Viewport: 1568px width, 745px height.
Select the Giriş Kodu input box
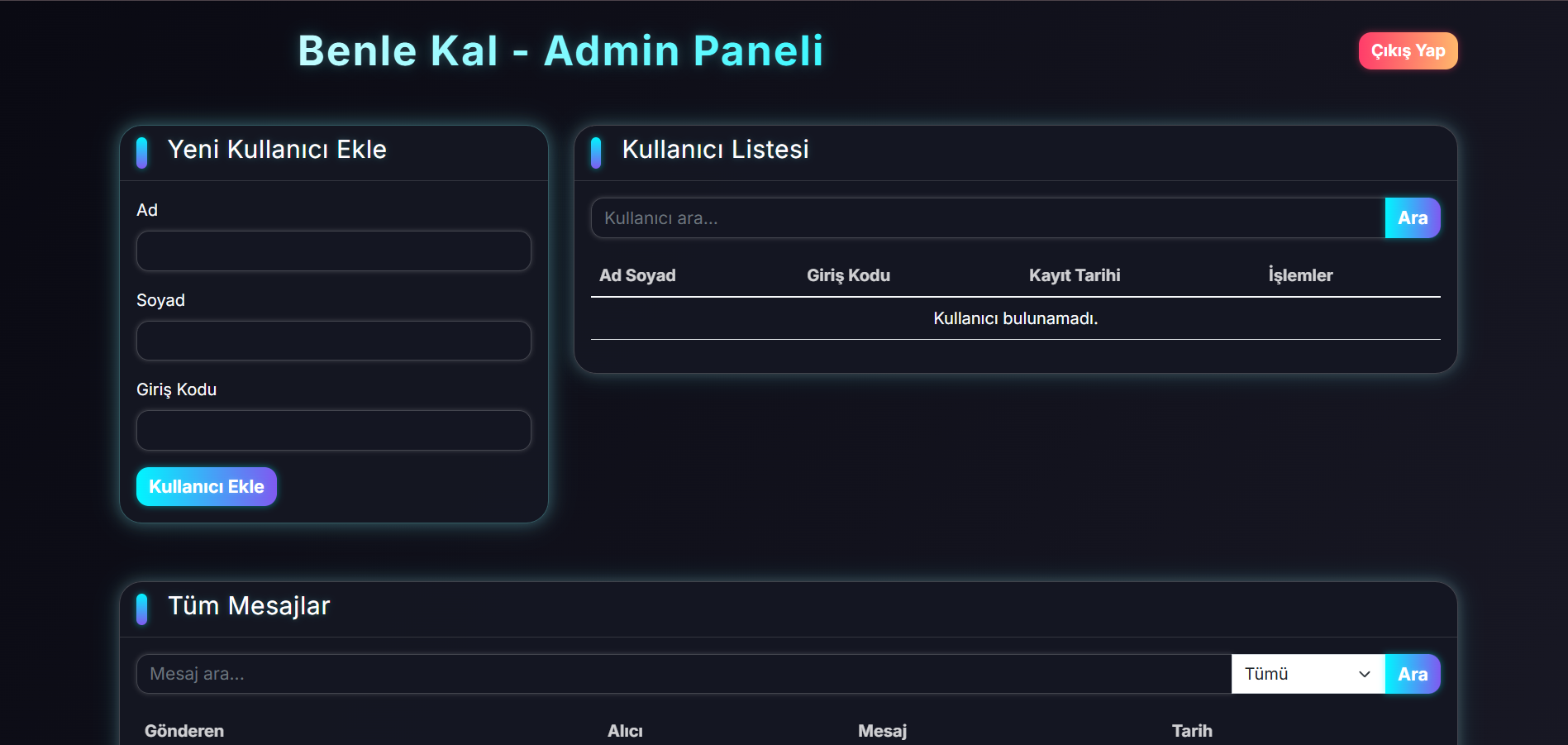[x=333, y=431]
